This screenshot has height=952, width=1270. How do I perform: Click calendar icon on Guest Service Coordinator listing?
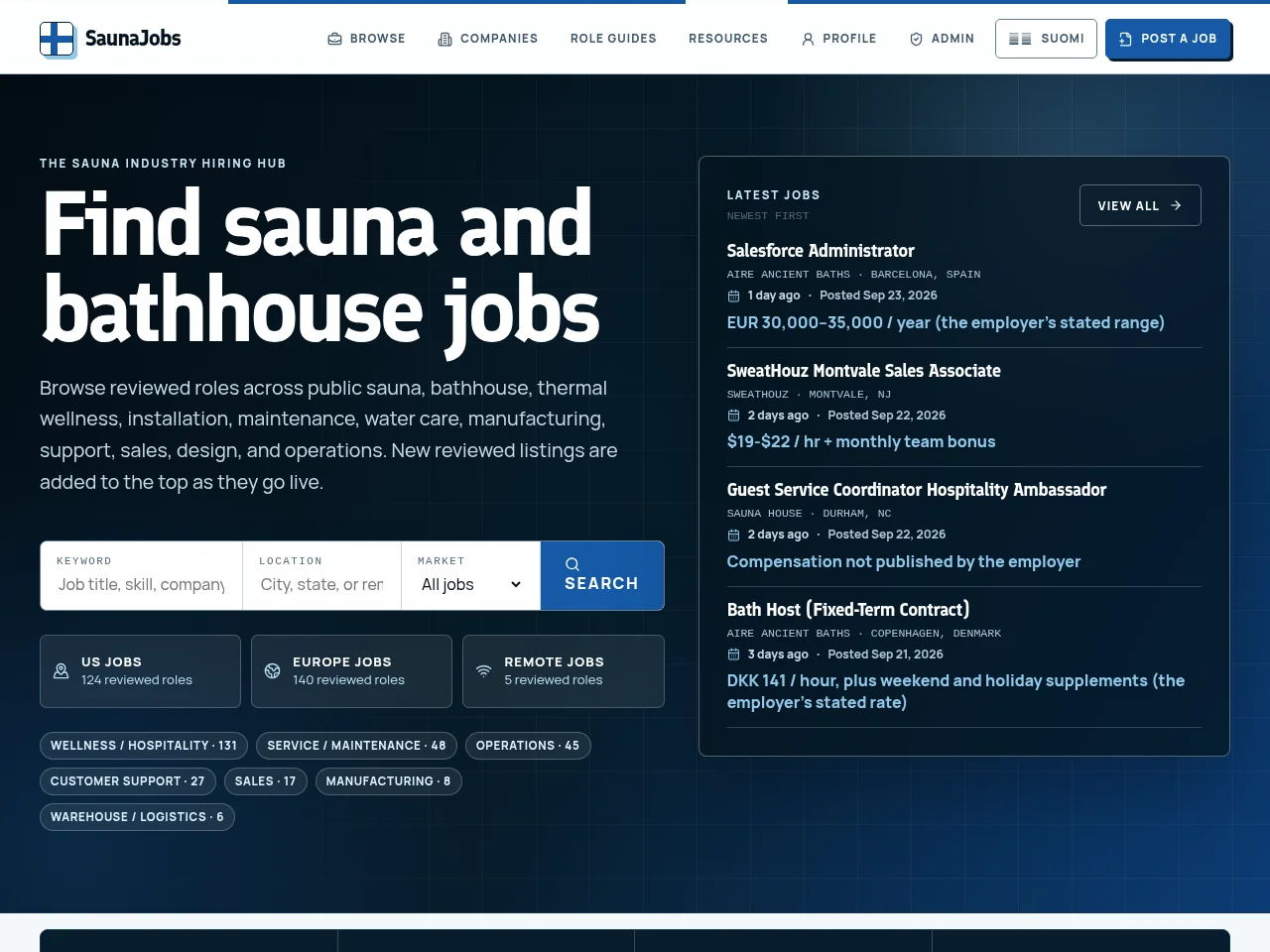(x=734, y=535)
